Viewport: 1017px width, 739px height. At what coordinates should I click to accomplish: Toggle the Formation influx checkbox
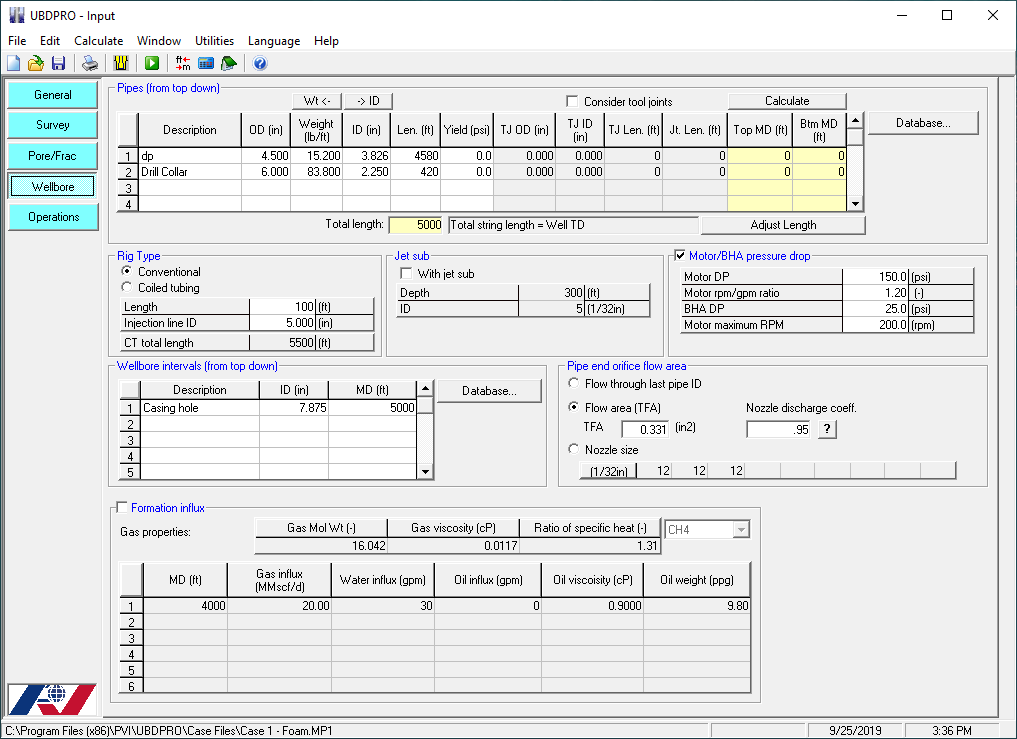pyautogui.click(x=124, y=508)
